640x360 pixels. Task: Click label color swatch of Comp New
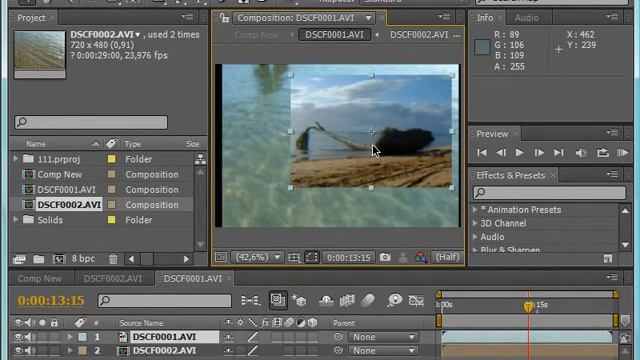tap(111, 174)
